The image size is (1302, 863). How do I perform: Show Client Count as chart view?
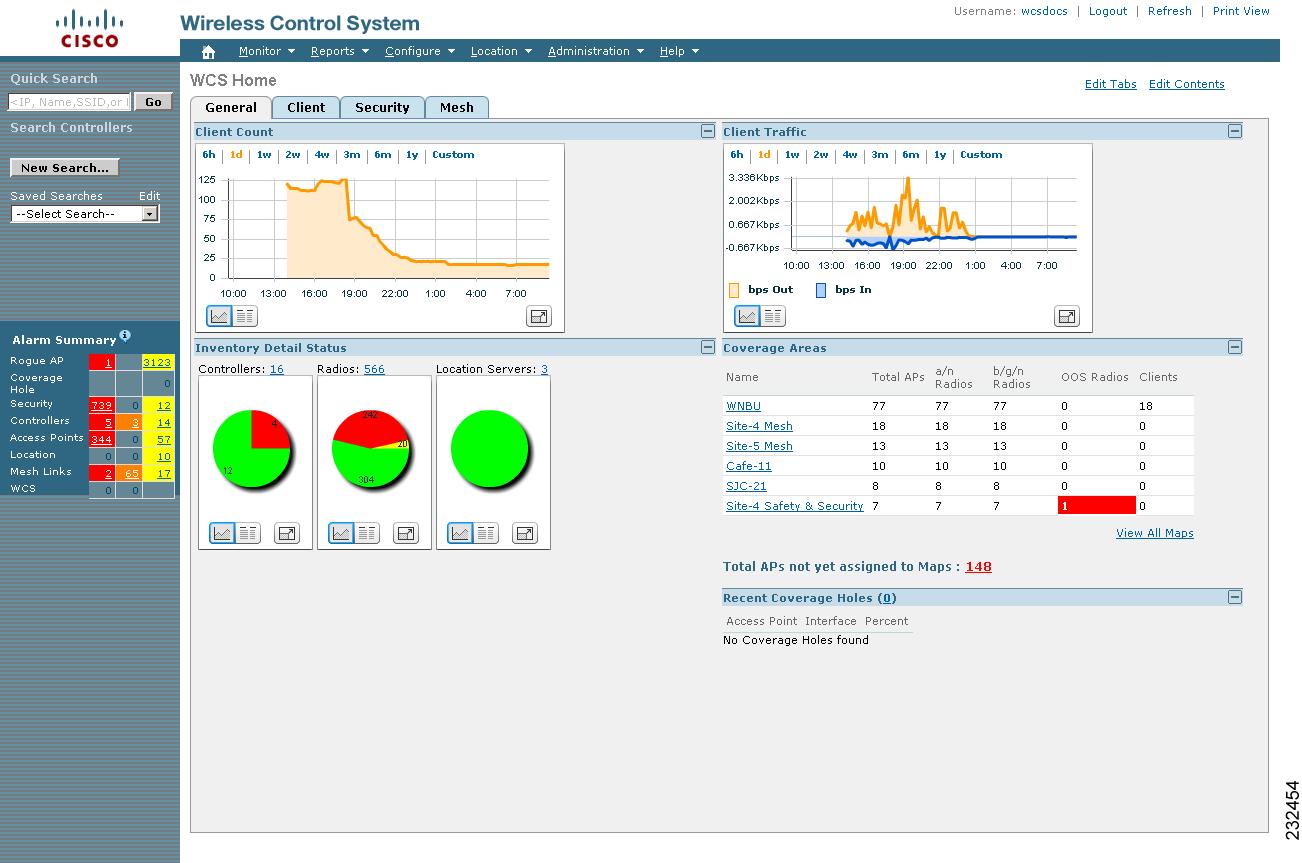pos(219,316)
